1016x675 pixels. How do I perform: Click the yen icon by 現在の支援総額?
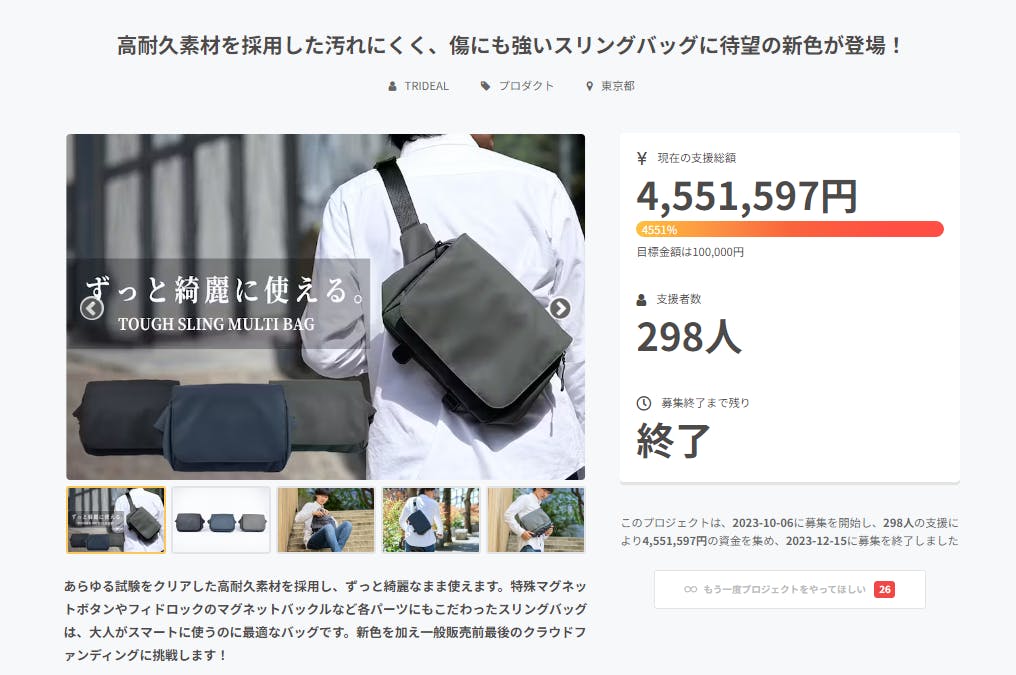pyautogui.click(x=642, y=158)
